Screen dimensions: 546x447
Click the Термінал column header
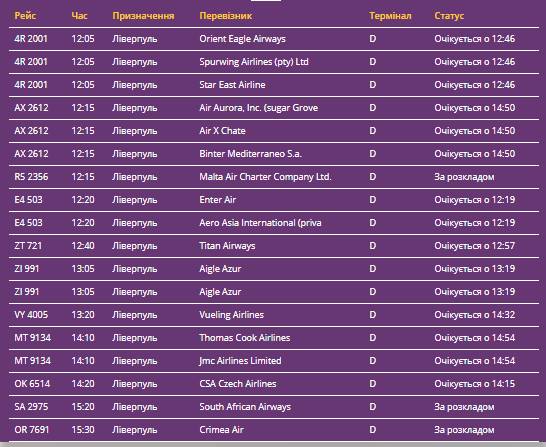[390, 16]
